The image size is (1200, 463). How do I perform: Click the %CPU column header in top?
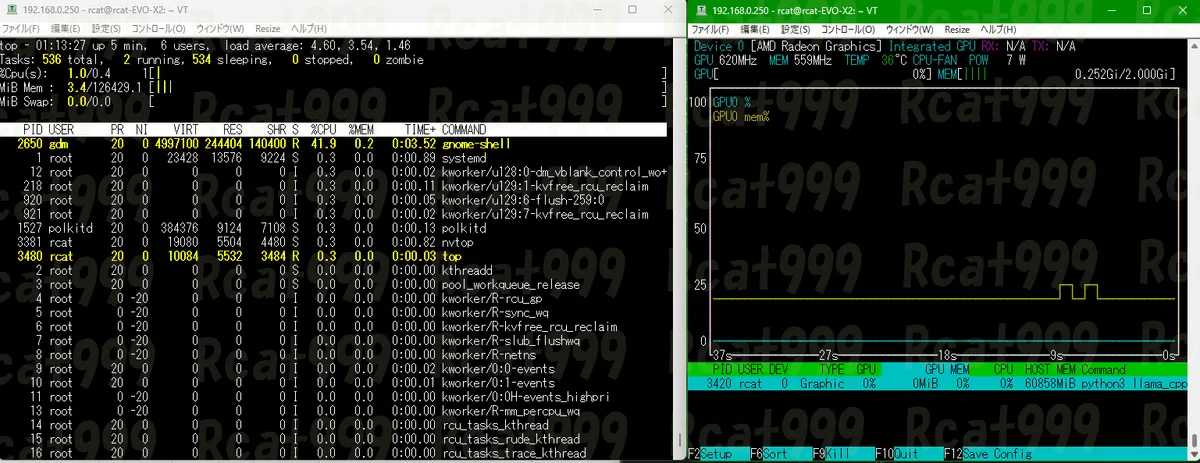pos(324,130)
